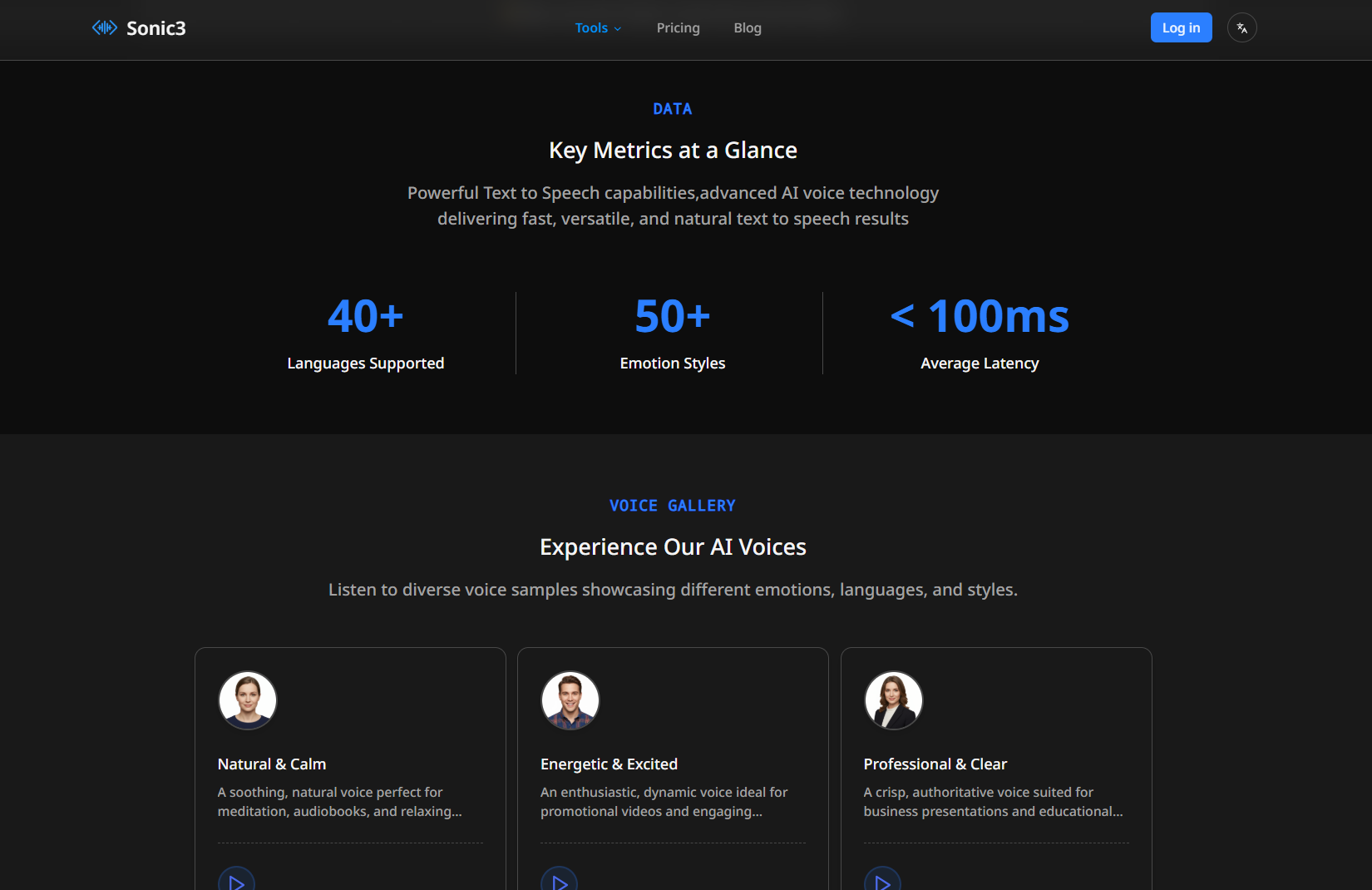Select the Natural & Calm voice avatar
The image size is (1372, 890).
tap(248, 700)
